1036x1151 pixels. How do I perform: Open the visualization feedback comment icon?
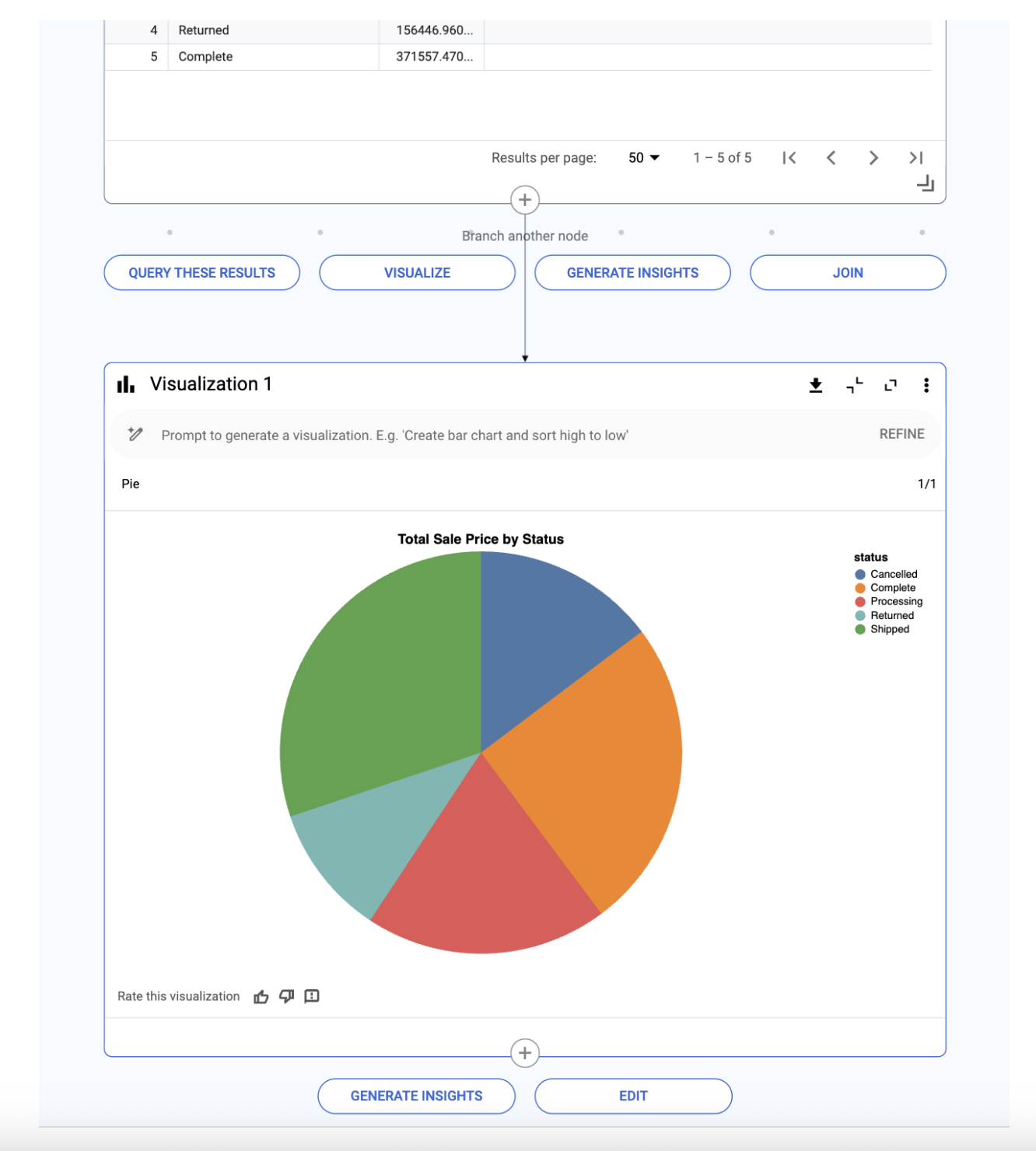(x=312, y=996)
